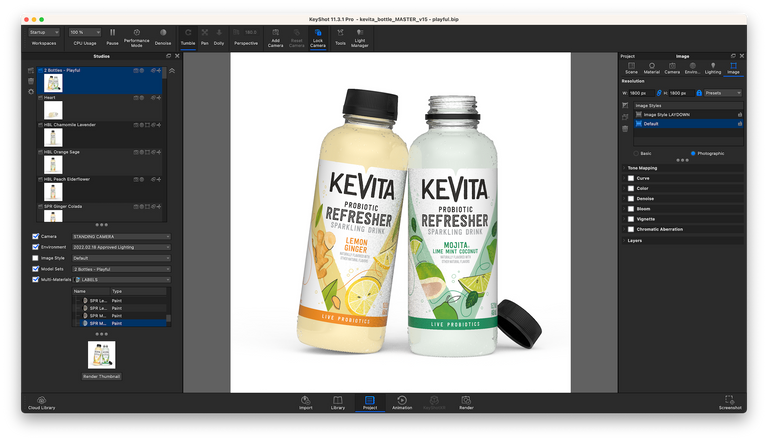Switch to the Material tab

pyautogui.click(x=652, y=70)
